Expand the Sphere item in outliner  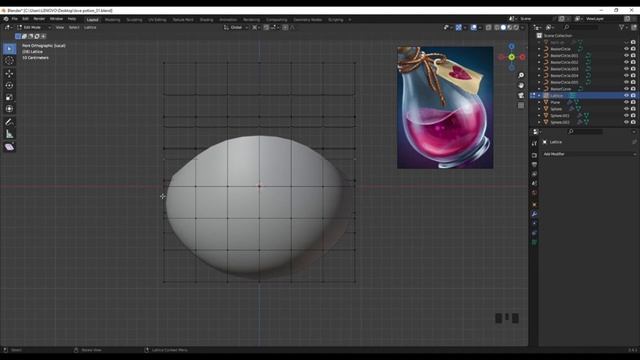tap(539, 109)
